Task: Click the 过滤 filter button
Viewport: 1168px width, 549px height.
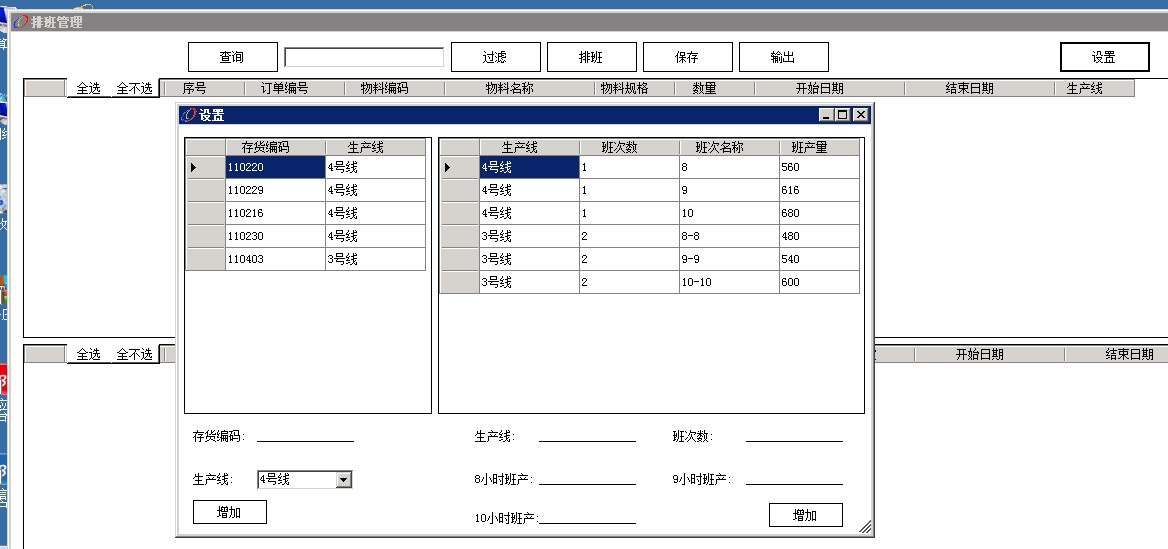Action: click(495, 57)
